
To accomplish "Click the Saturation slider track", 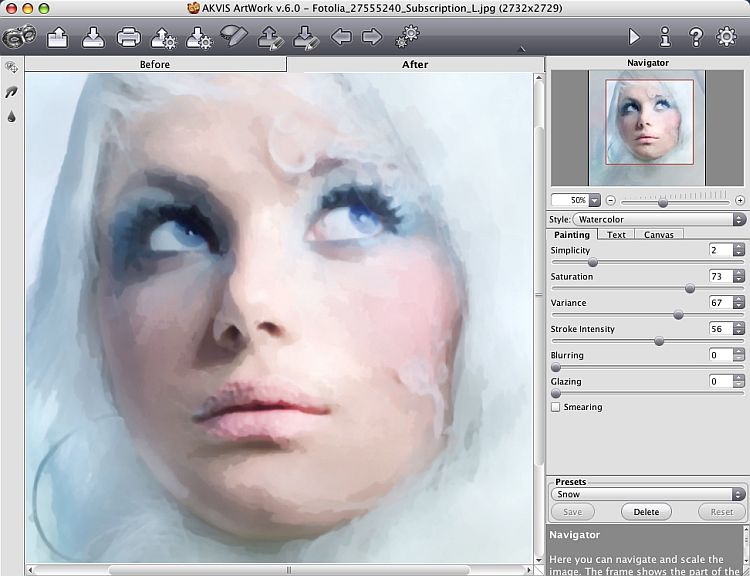I will (x=620, y=288).
